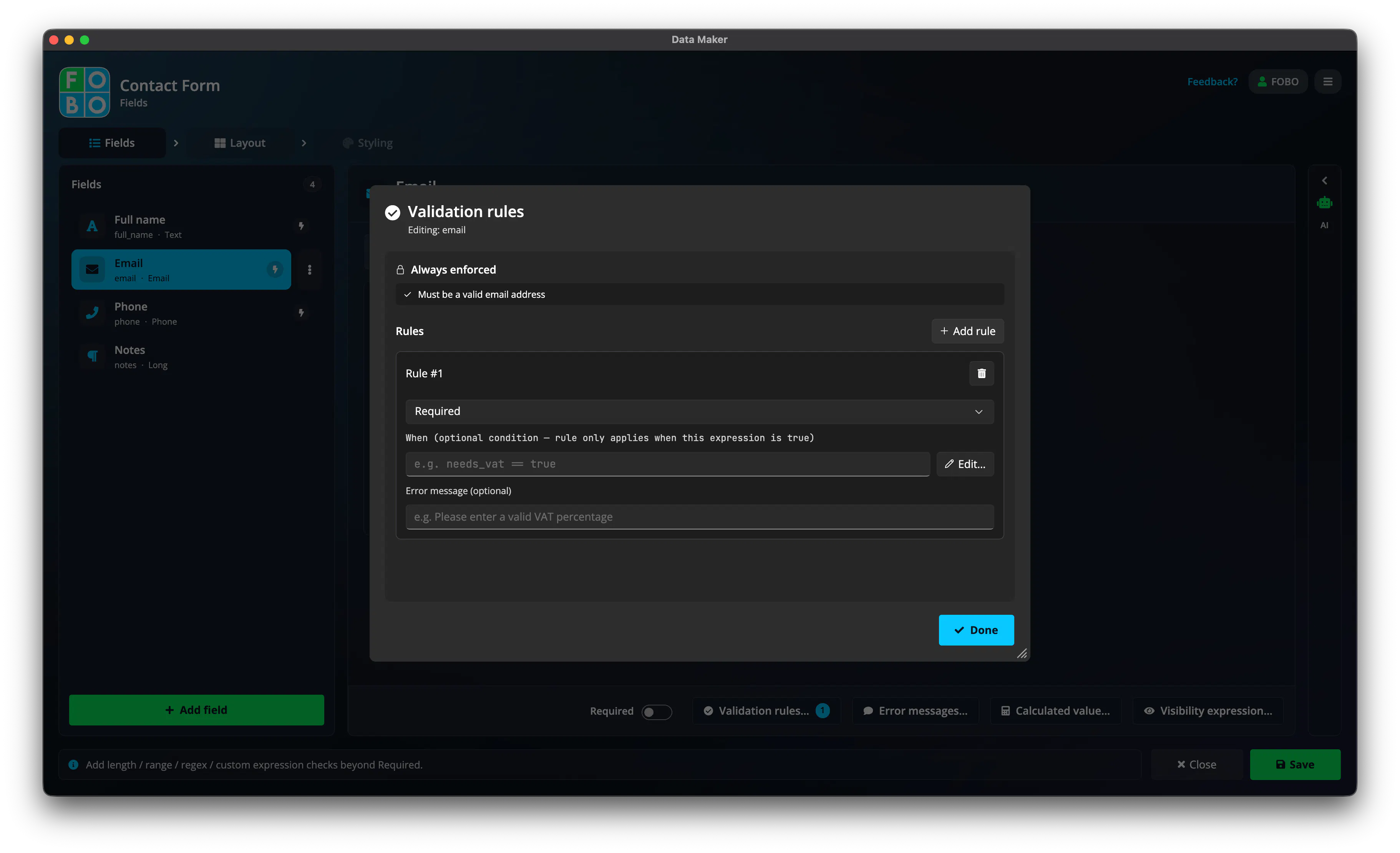Viewport: 1400px width, 853px height.
Task: Save the form with the Save button
Action: click(x=1295, y=764)
